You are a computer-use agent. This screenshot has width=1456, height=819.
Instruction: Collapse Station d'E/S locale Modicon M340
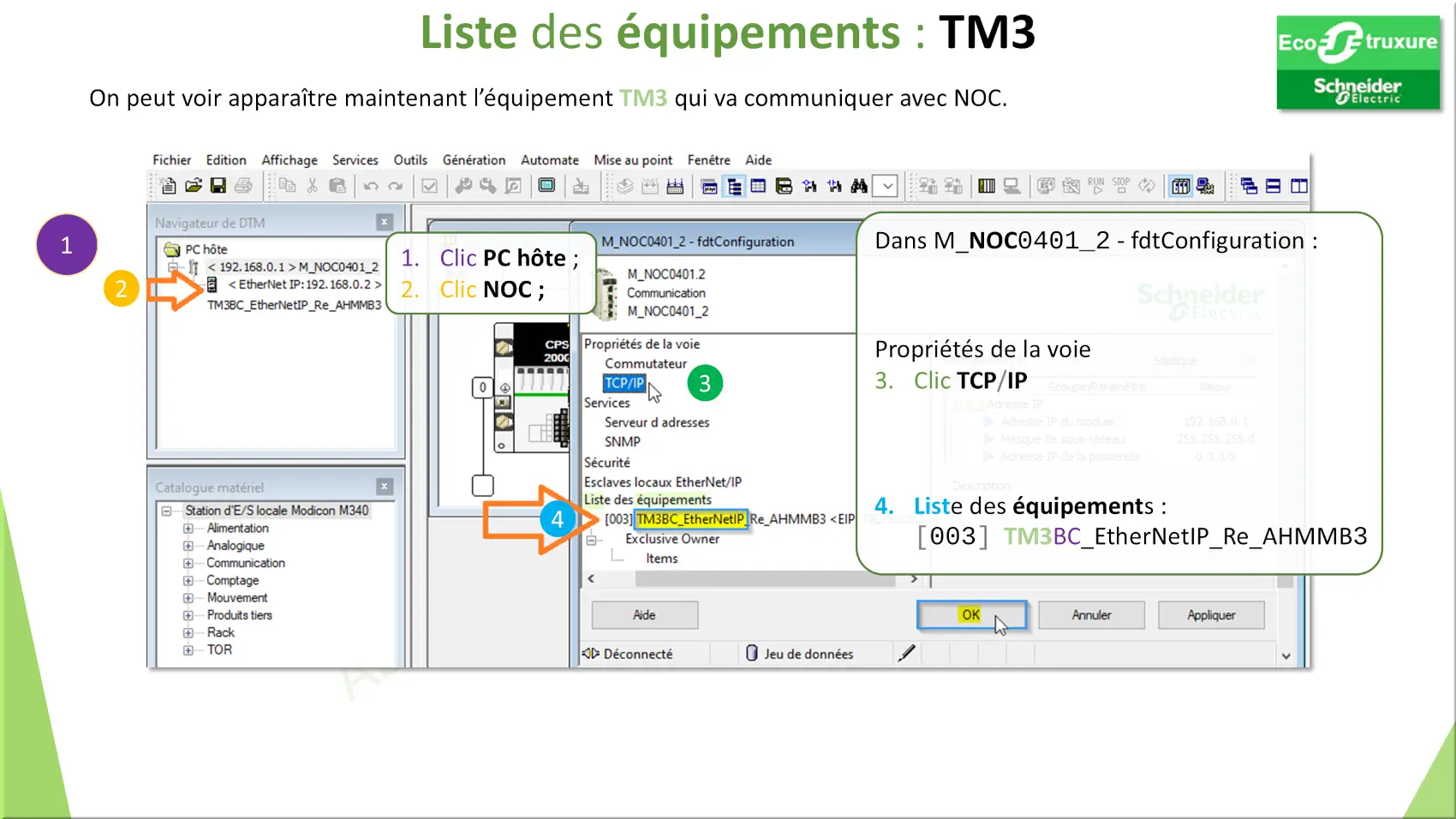167,511
